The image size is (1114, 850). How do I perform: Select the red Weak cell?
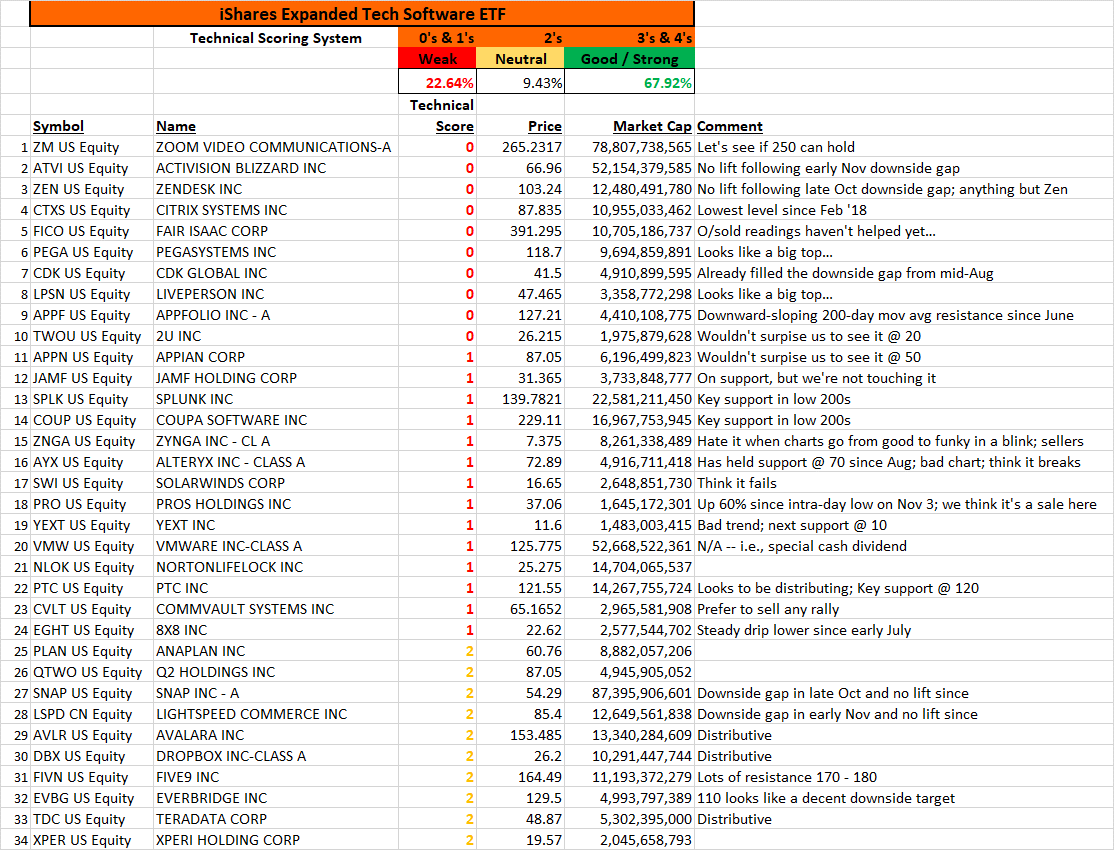click(x=438, y=59)
